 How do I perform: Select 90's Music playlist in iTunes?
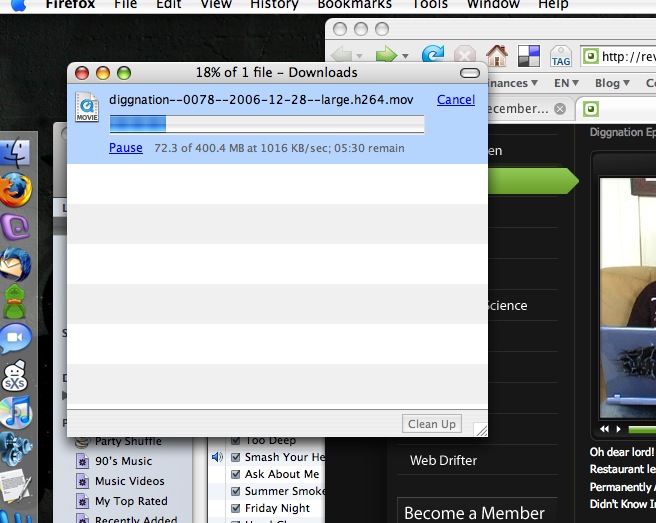123,461
